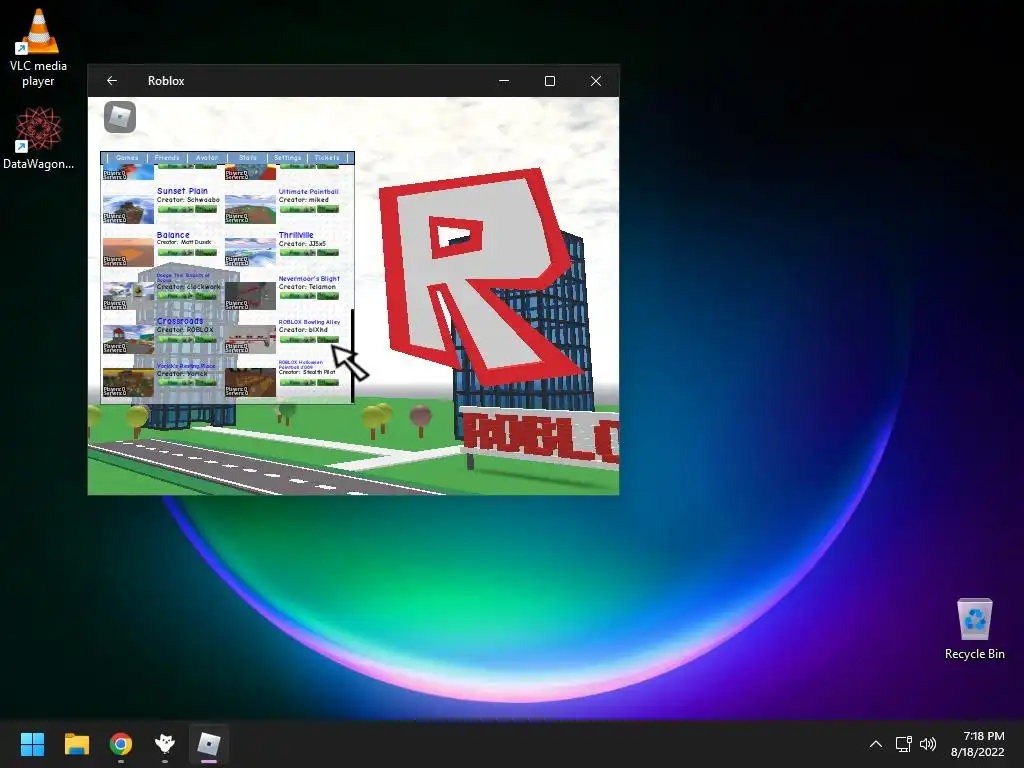Open the Sunset Plain game title
This screenshot has width=1024, height=768.
(182, 191)
